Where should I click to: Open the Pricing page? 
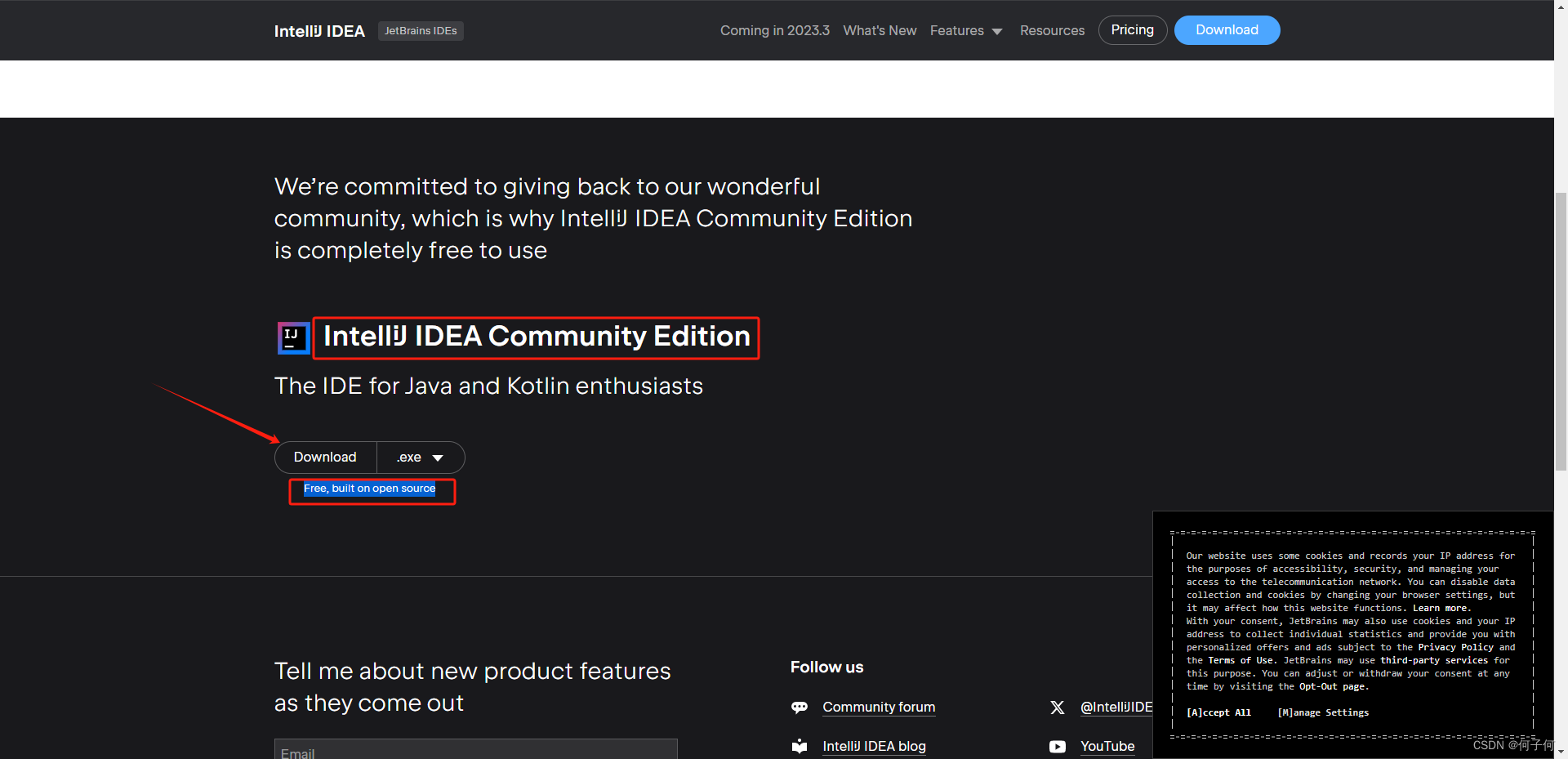click(x=1132, y=30)
